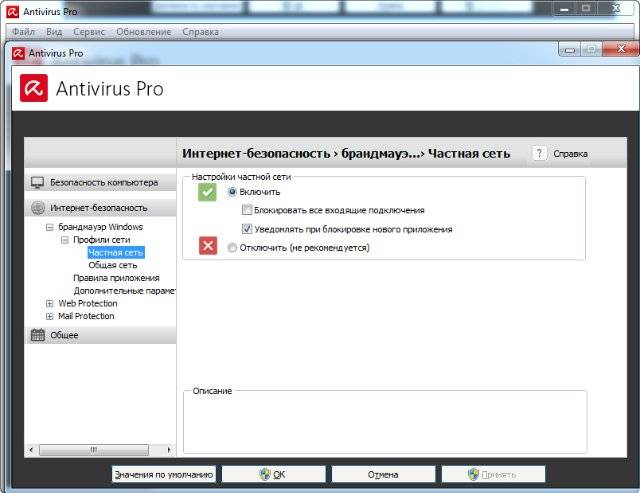Click the green checkmark enable icon
The image size is (640, 493).
207,192
